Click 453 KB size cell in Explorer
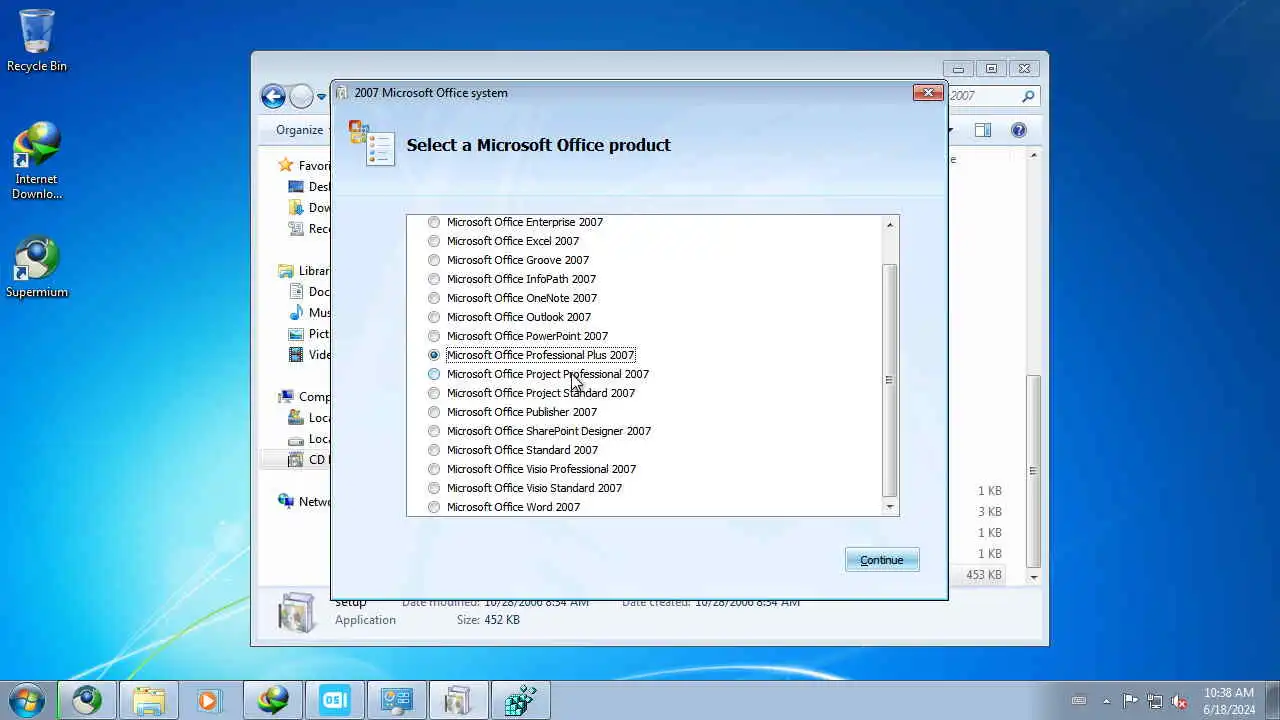 click(984, 575)
